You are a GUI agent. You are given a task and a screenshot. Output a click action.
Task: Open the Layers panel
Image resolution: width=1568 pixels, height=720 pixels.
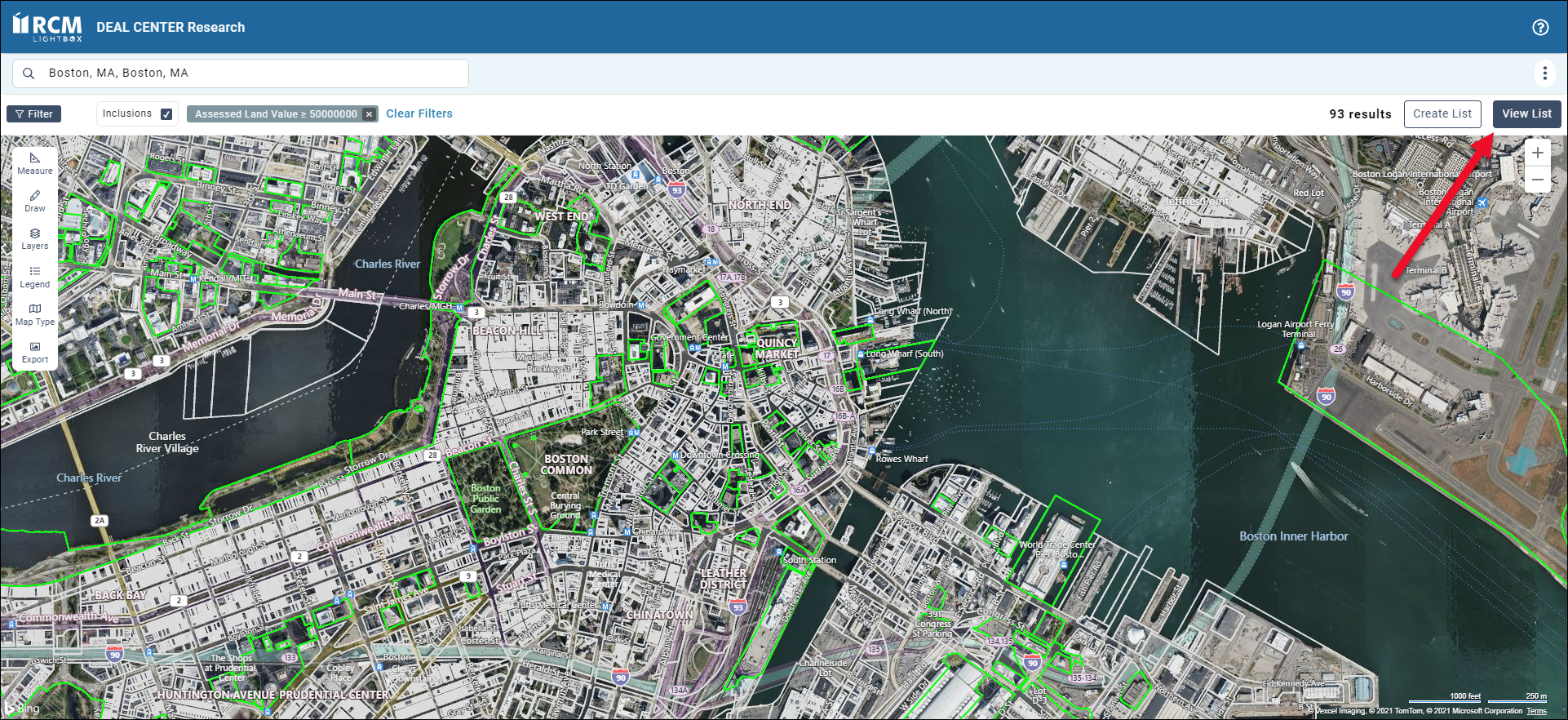[34, 238]
